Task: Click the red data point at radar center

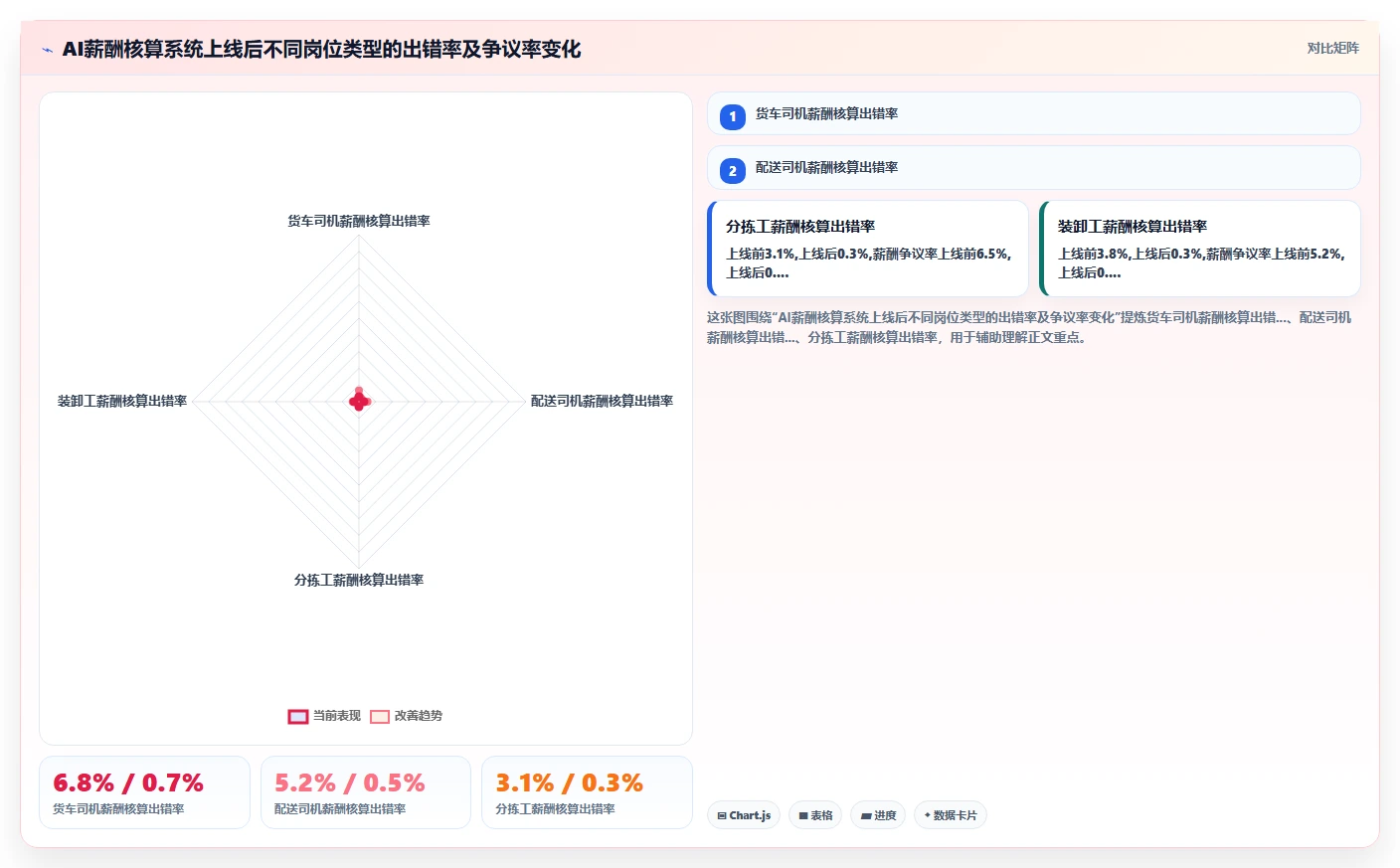Action: click(359, 401)
